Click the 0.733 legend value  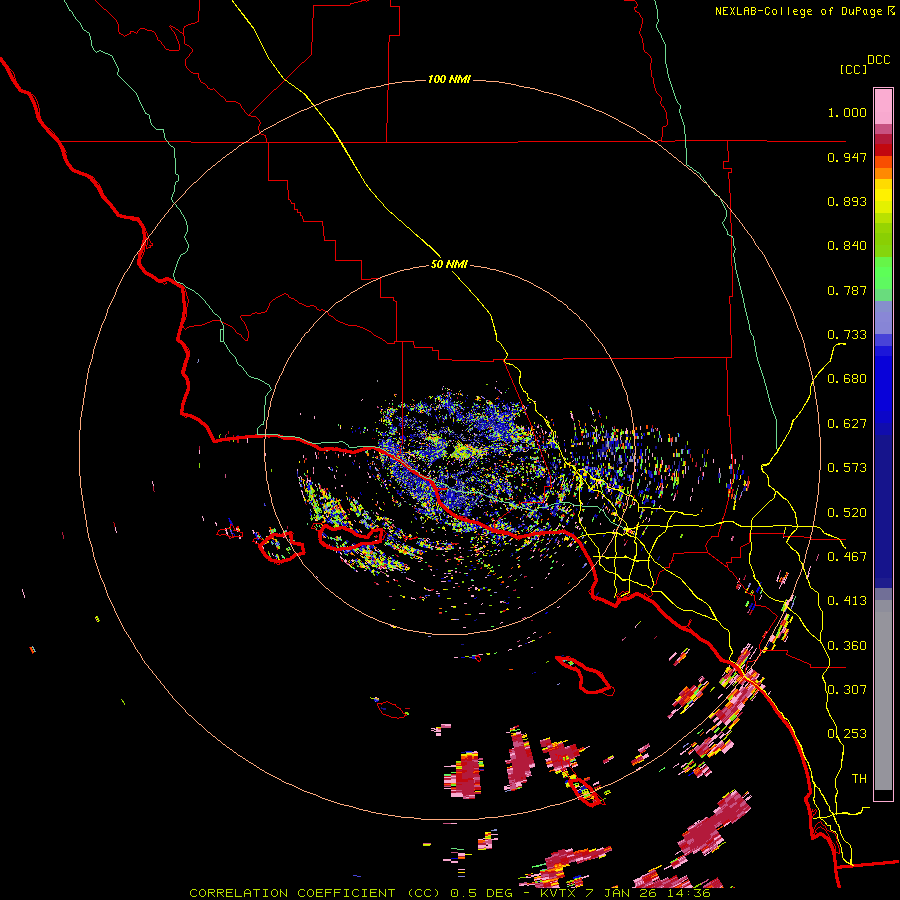(847, 335)
